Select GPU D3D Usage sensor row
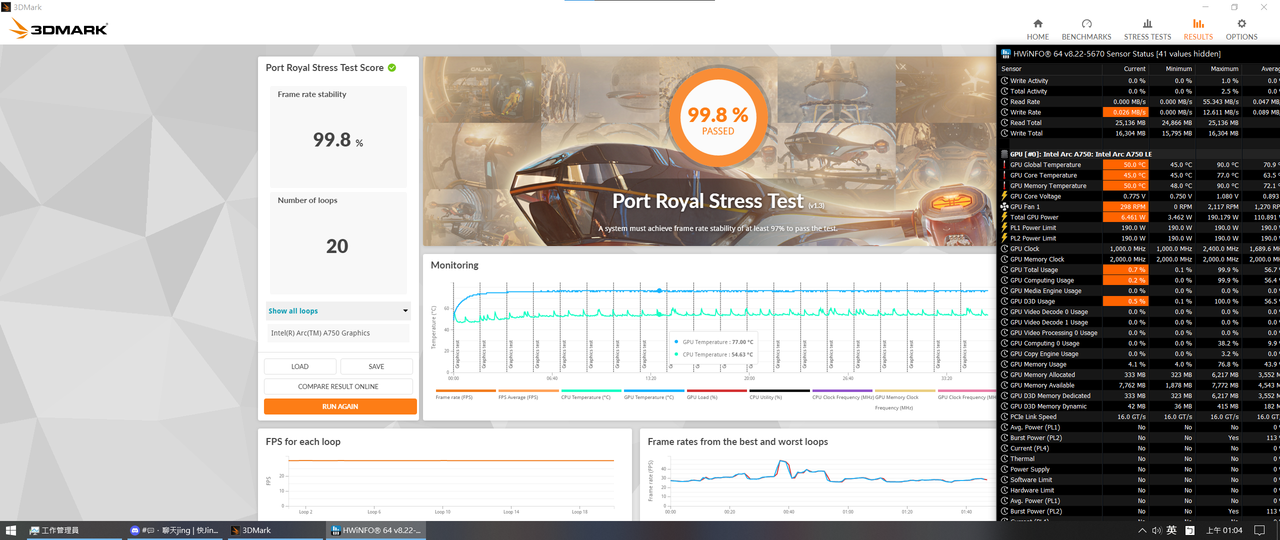 1139,301
